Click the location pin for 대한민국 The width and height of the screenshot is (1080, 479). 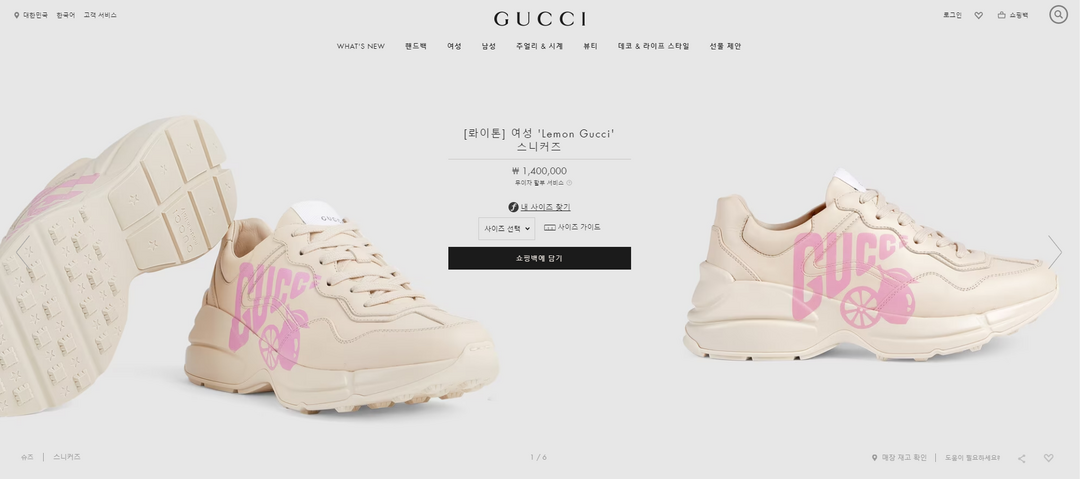[x=17, y=15]
